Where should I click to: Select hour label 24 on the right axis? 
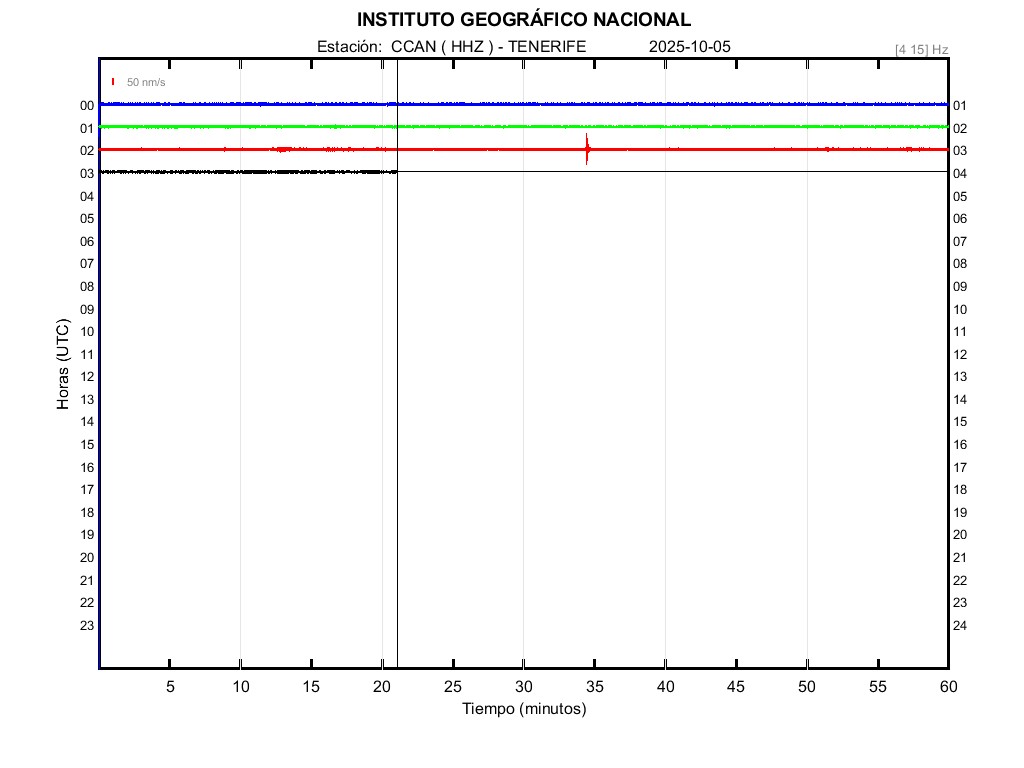point(960,626)
